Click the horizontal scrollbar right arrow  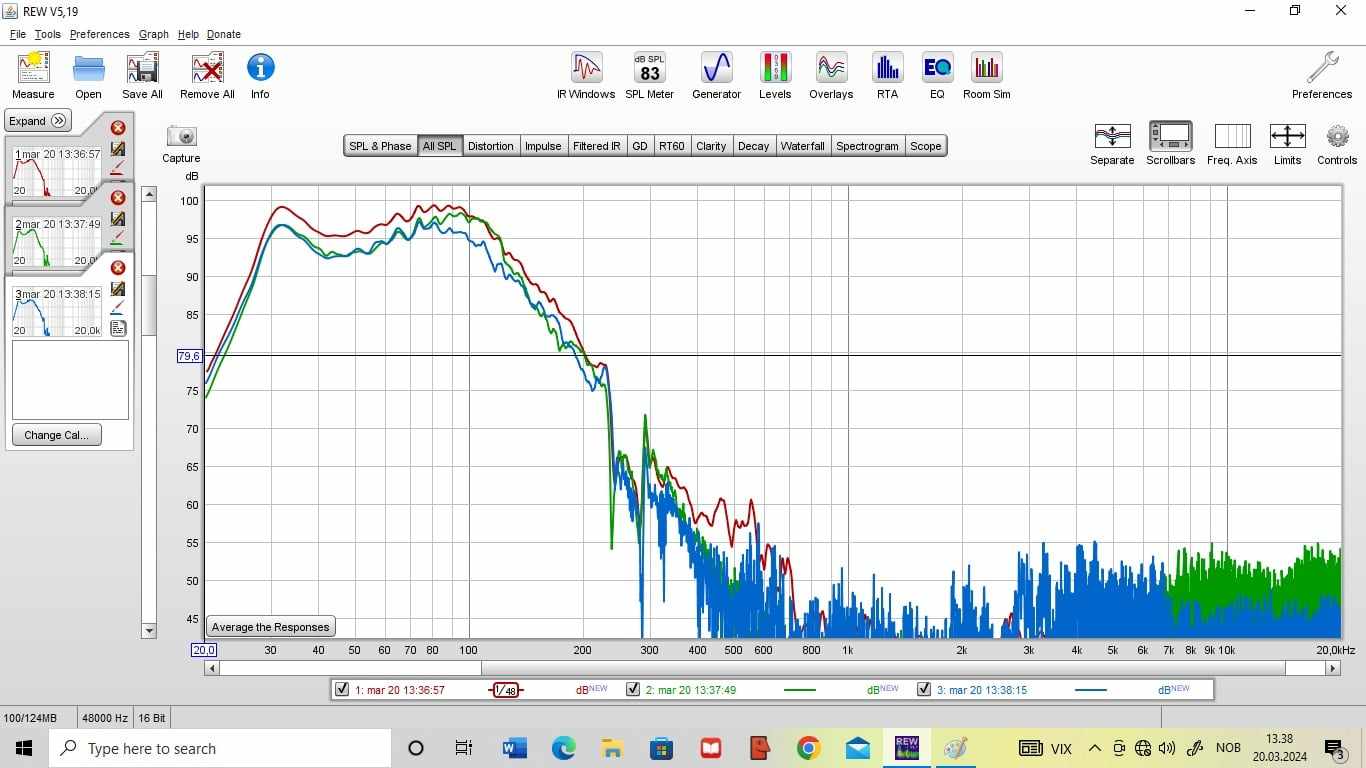[1333, 668]
